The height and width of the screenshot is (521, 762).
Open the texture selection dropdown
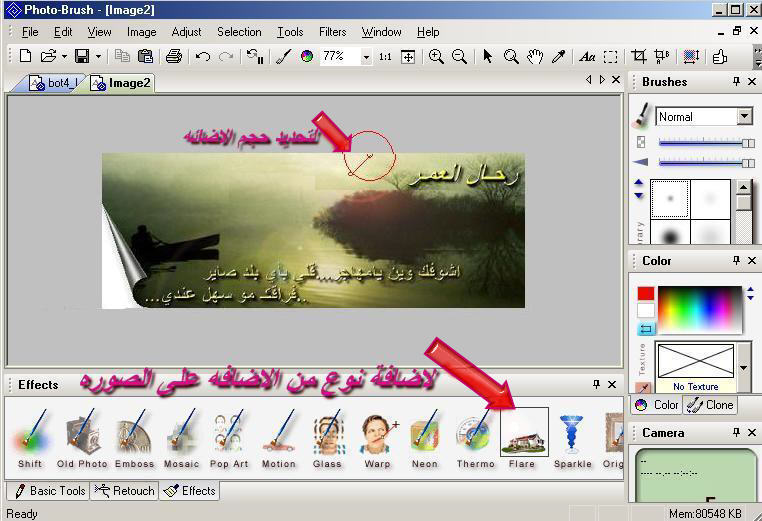coord(743,365)
